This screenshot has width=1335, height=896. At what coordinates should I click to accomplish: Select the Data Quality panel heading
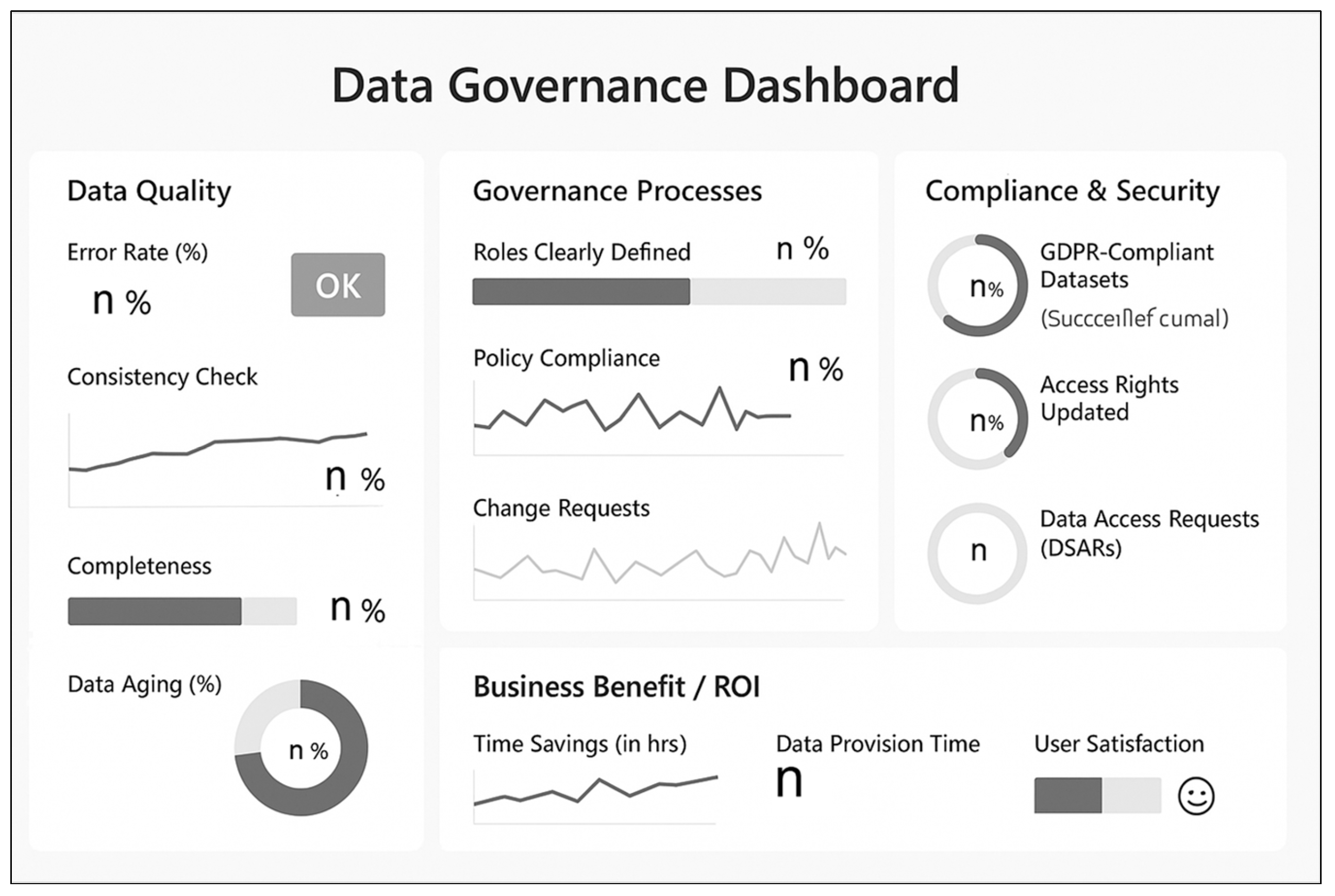click(149, 191)
